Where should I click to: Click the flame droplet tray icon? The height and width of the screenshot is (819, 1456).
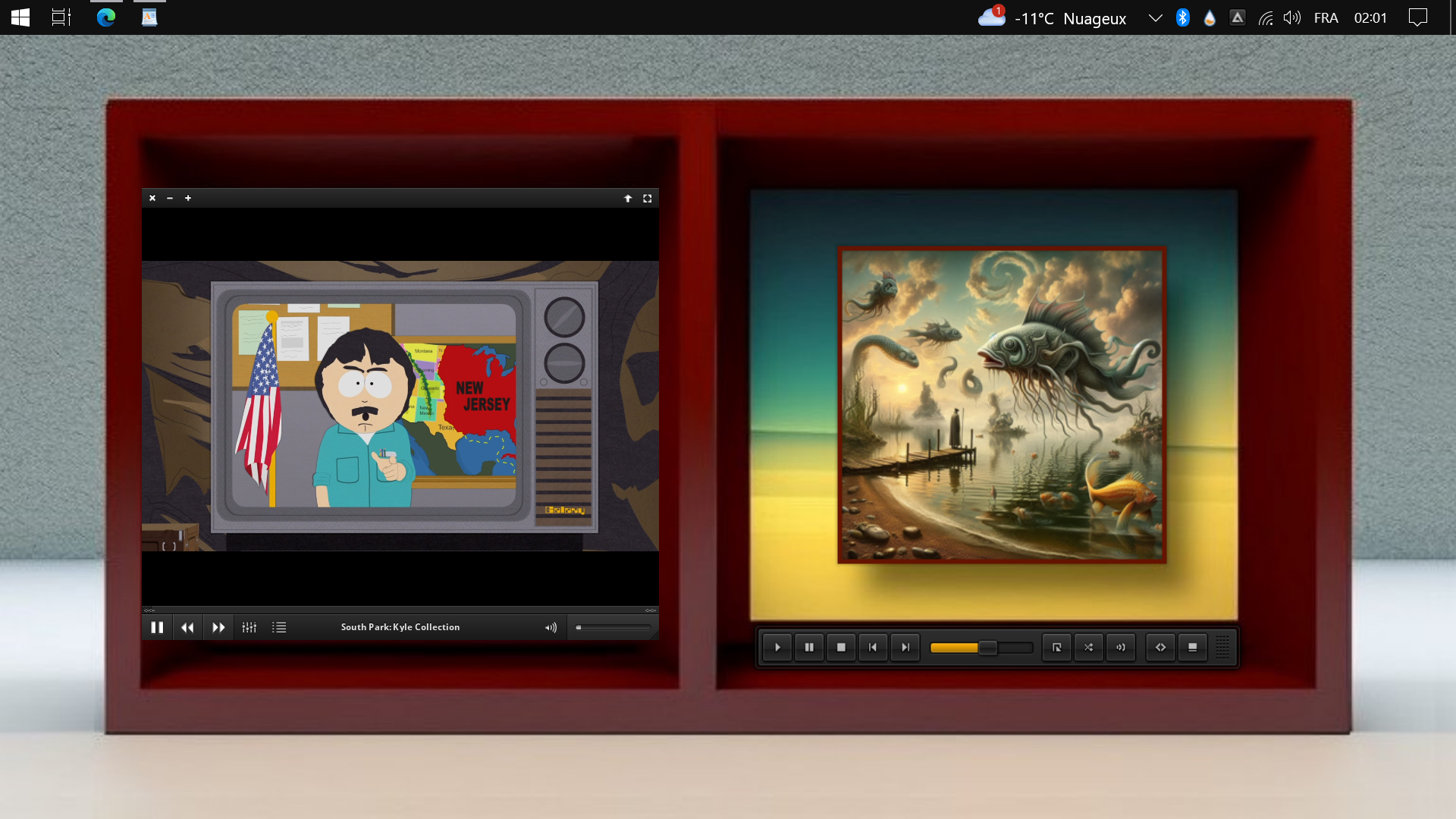[1210, 17]
